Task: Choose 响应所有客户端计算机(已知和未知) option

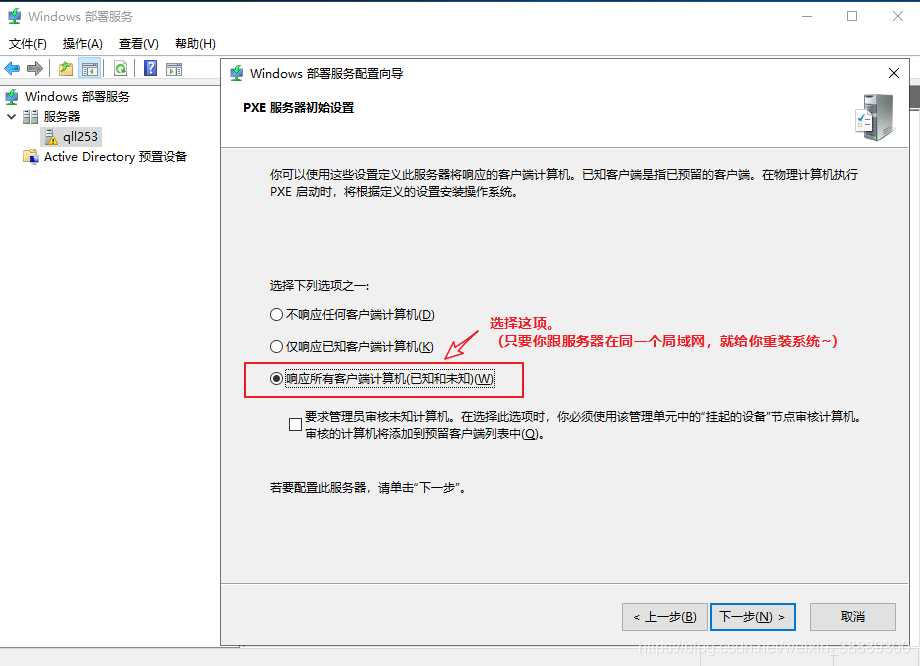Action: 277,379
